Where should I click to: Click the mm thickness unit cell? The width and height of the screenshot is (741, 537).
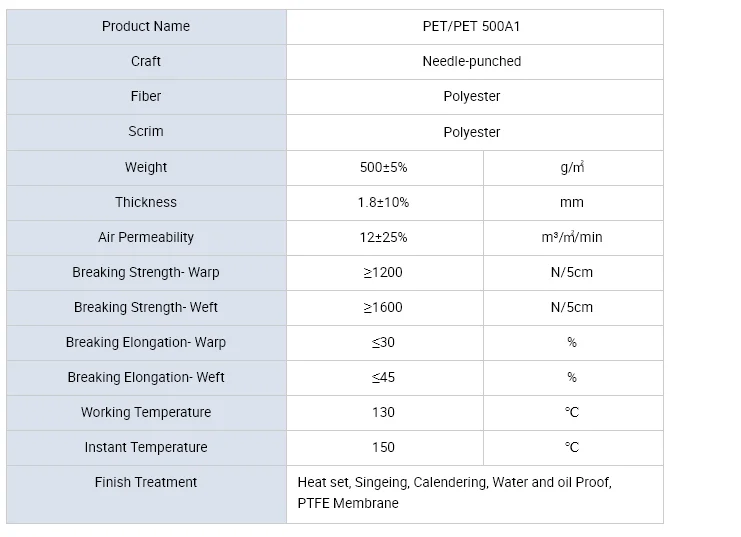point(572,202)
